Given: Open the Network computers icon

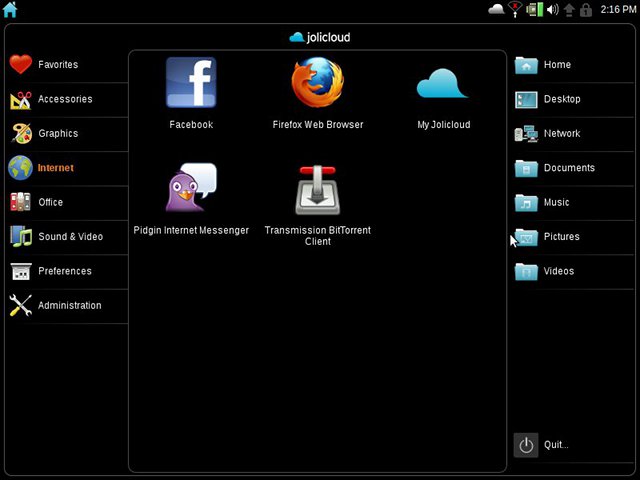Looking at the screenshot, I should [x=526, y=133].
